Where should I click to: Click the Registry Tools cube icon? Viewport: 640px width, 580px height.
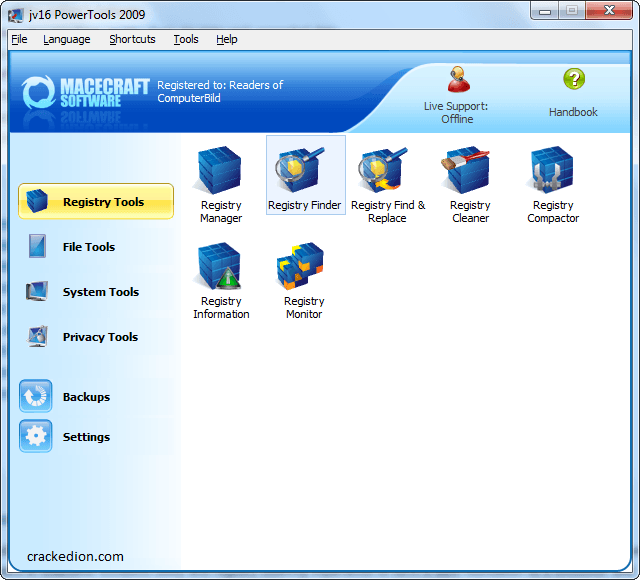tap(37, 201)
